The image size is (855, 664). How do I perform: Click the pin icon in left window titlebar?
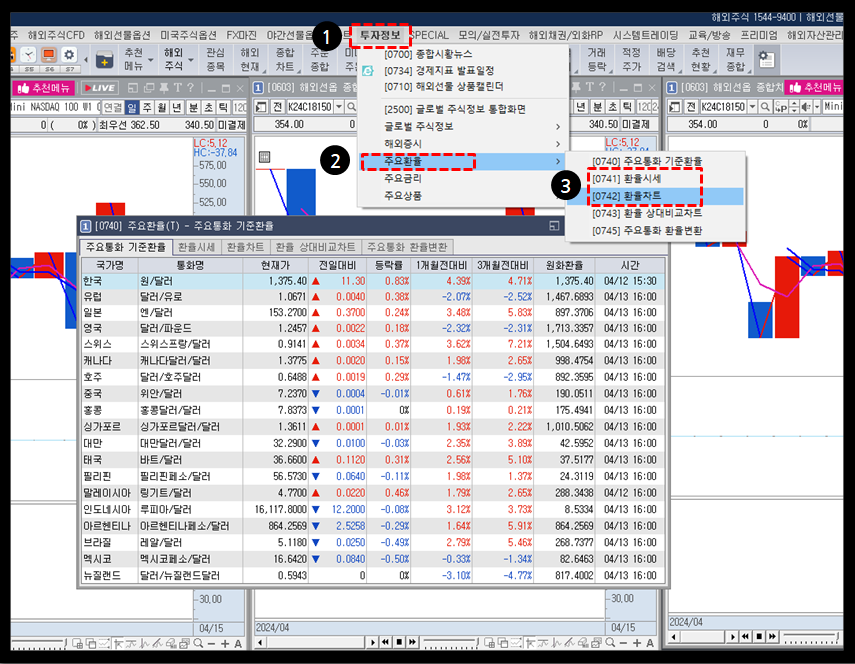point(164,88)
